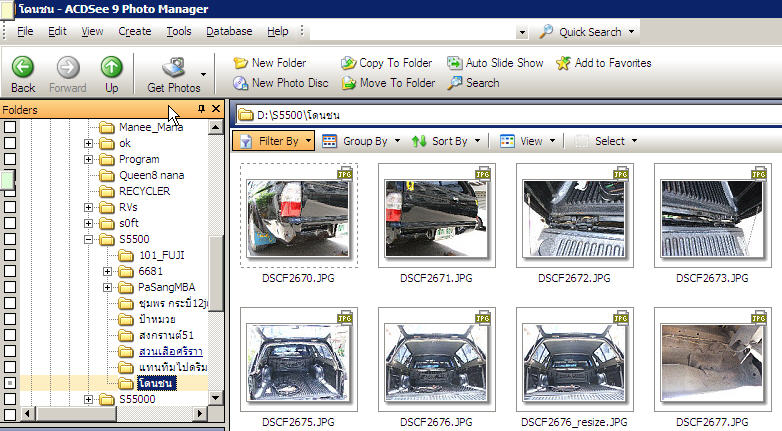Click the Copy To Folder icon
782x431 pixels.
(x=348, y=63)
